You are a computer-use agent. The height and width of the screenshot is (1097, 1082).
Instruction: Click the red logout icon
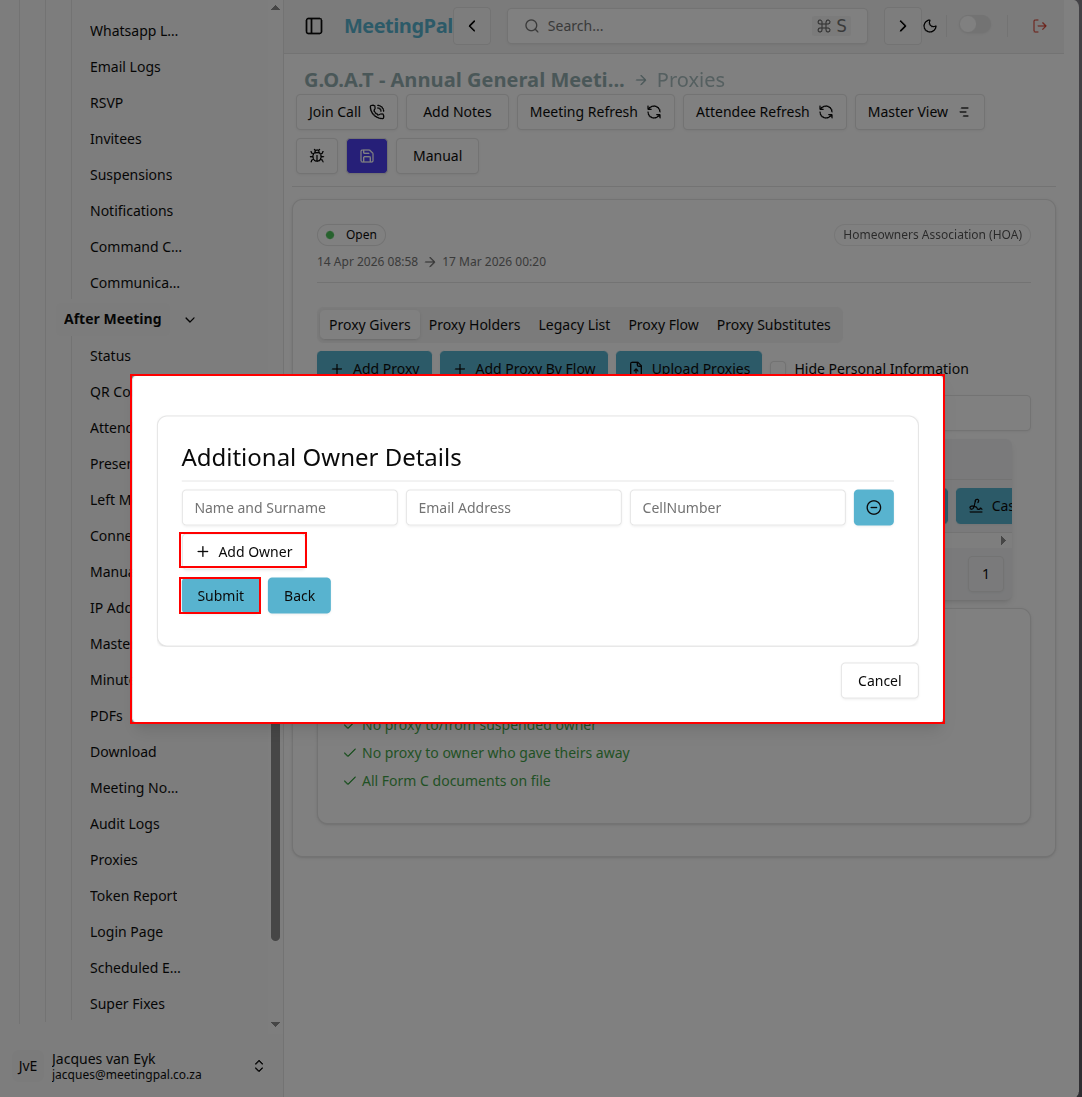tap(1039, 26)
